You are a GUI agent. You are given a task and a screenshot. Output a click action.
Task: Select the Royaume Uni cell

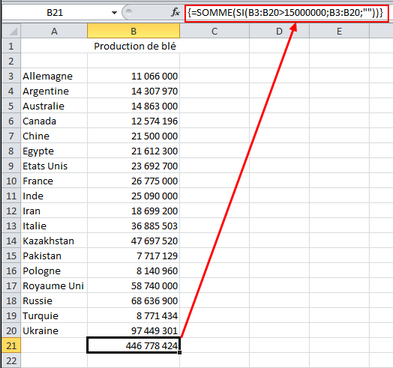(x=54, y=286)
